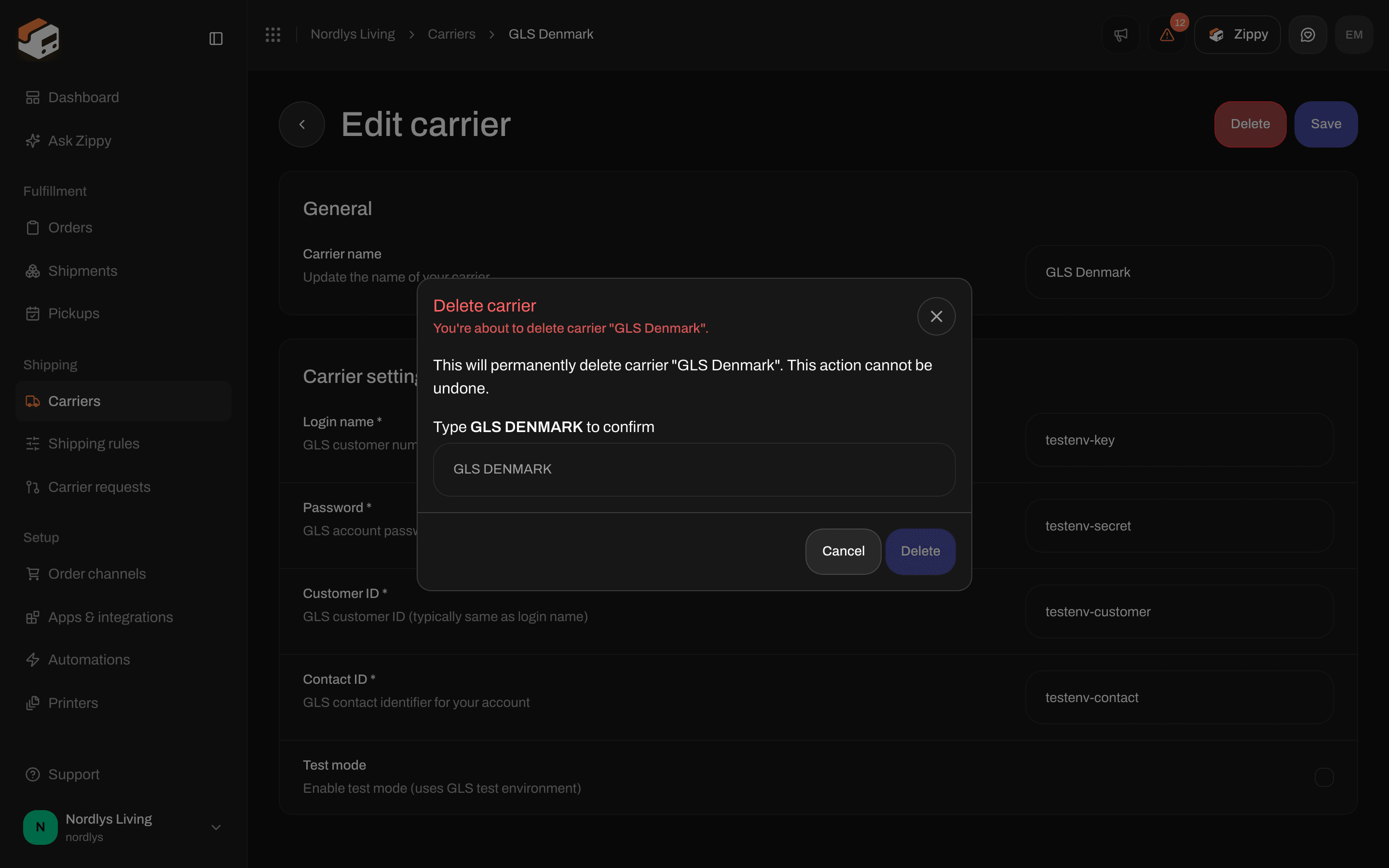Click the green N account avatar
1389x868 pixels.
[x=40, y=827]
